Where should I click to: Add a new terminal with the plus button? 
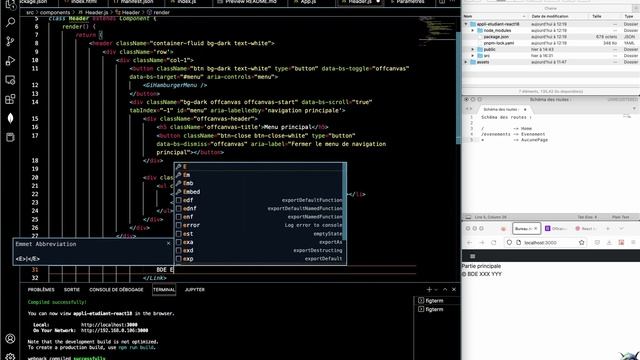[x=429, y=289]
